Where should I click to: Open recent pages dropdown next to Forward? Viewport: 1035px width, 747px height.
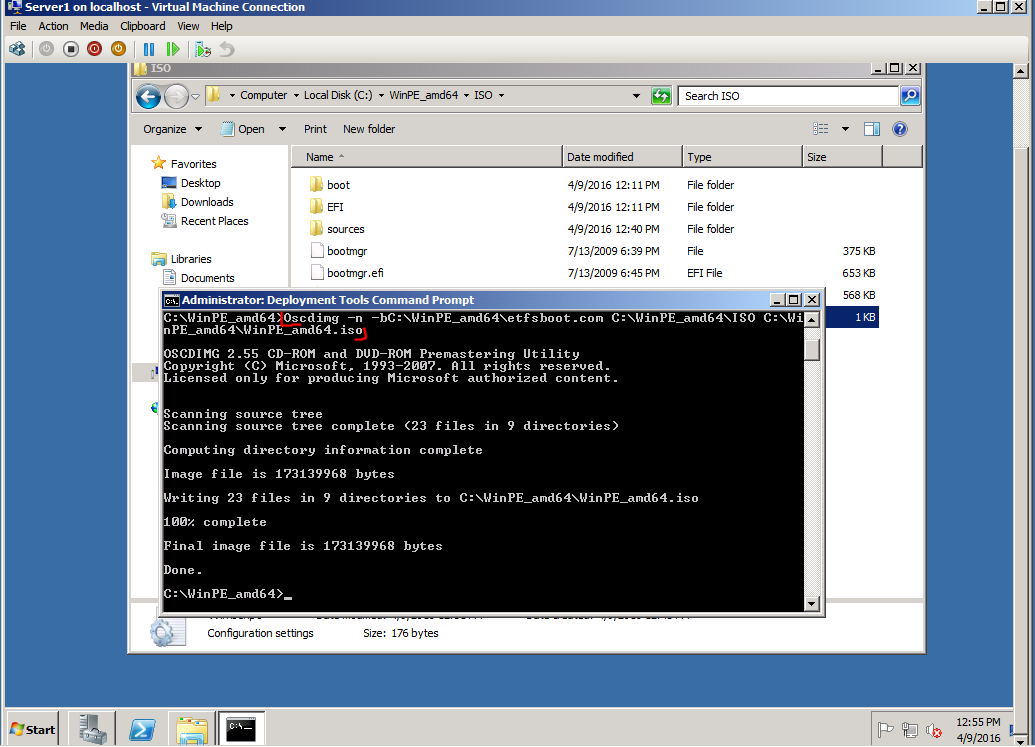195,96
